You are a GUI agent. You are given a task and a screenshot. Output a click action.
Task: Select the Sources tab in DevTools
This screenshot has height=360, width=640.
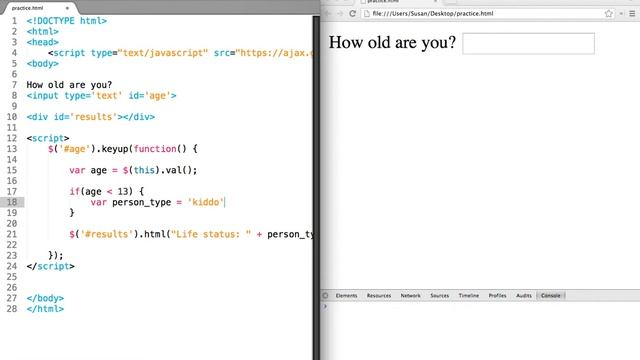click(440, 296)
